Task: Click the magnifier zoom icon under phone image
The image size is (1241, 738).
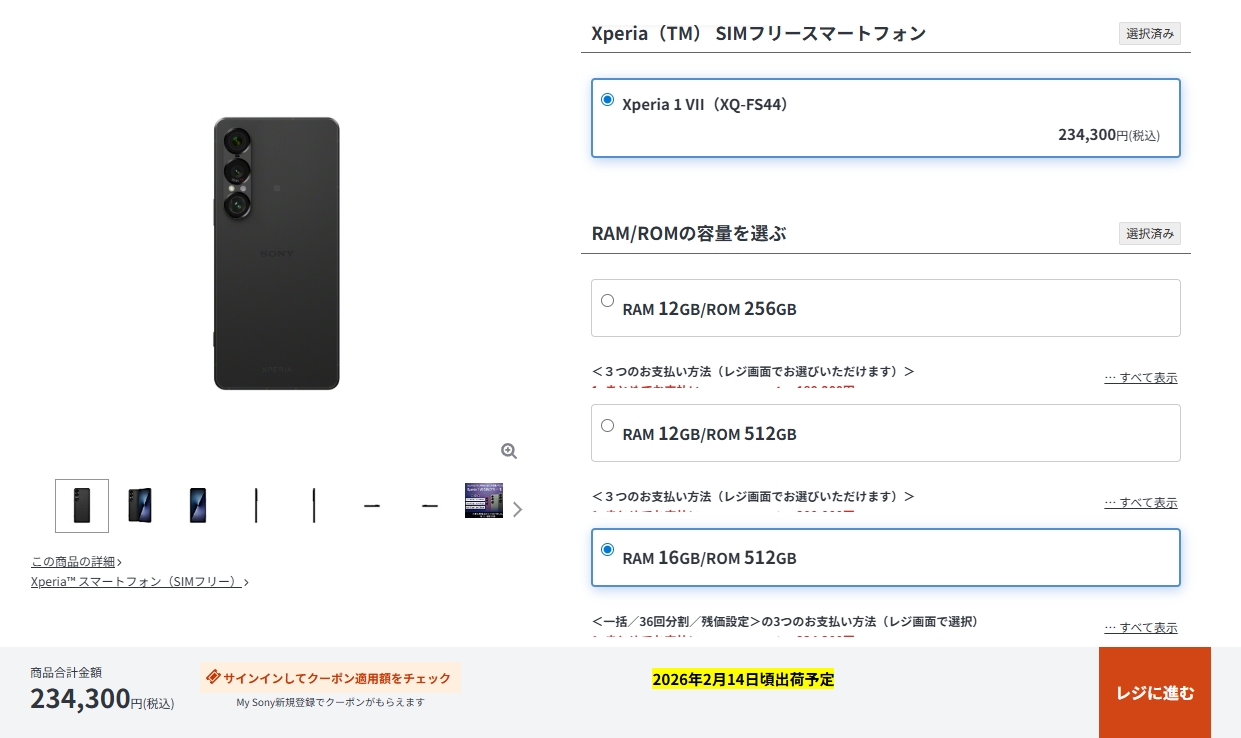Action: (x=509, y=451)
